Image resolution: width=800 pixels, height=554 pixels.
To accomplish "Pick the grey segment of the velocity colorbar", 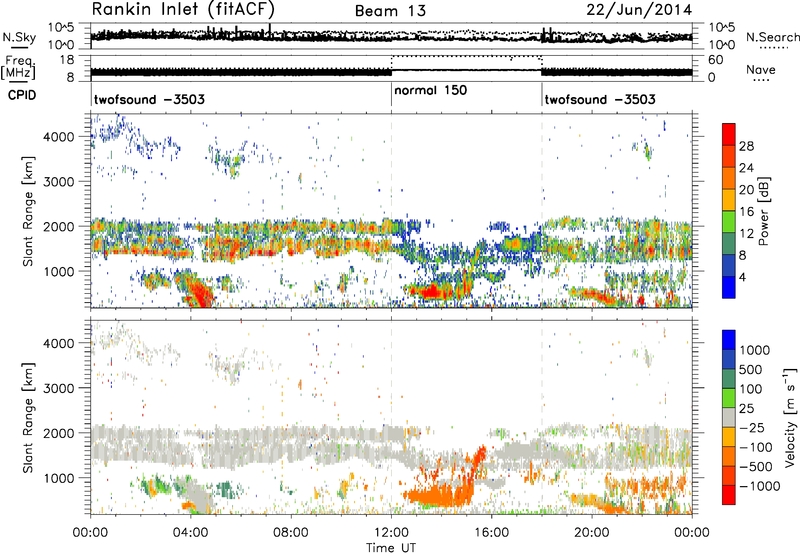I will point(729,417).
